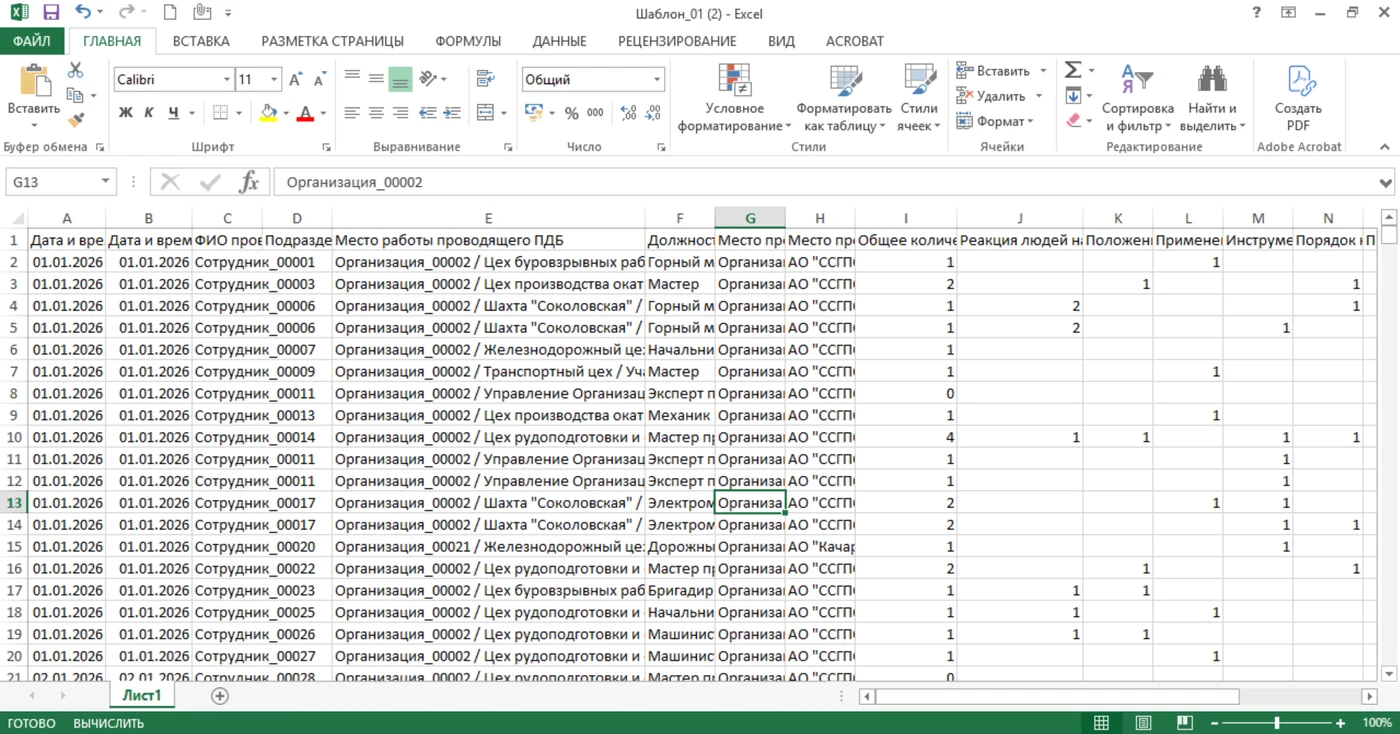1400x734 pixels.
Task: Center text horizontally
Action: [x=376, y=113]
